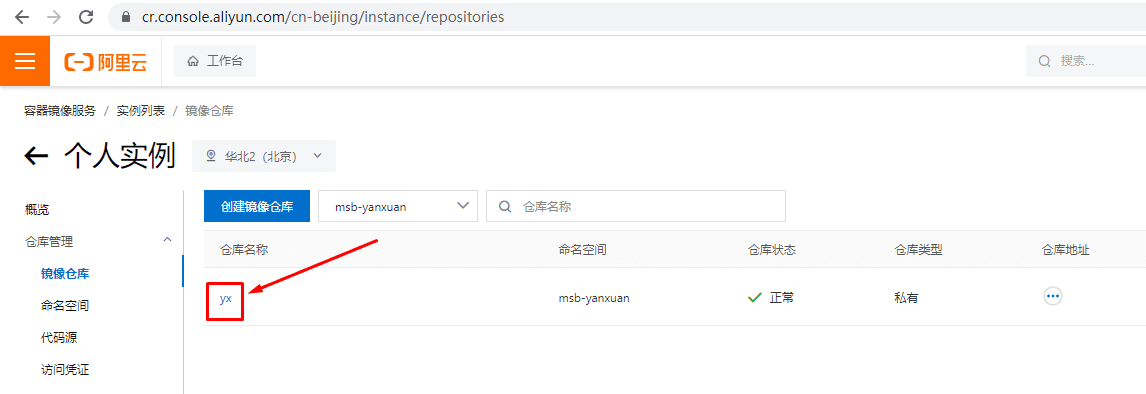
Task: Click the 仓库名称 search field
Action: point(636,206)
